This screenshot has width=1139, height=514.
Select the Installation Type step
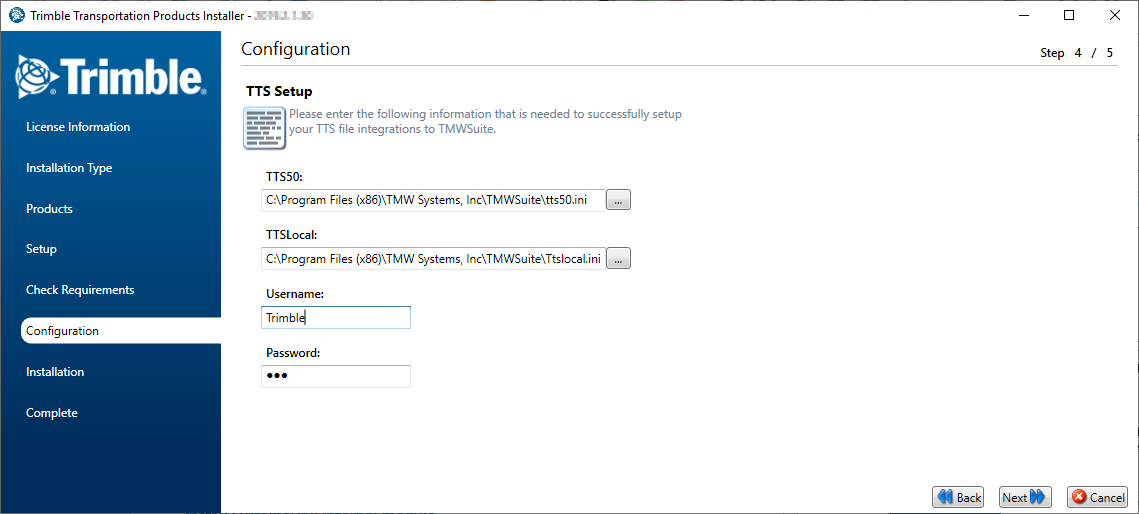[69, 168]
